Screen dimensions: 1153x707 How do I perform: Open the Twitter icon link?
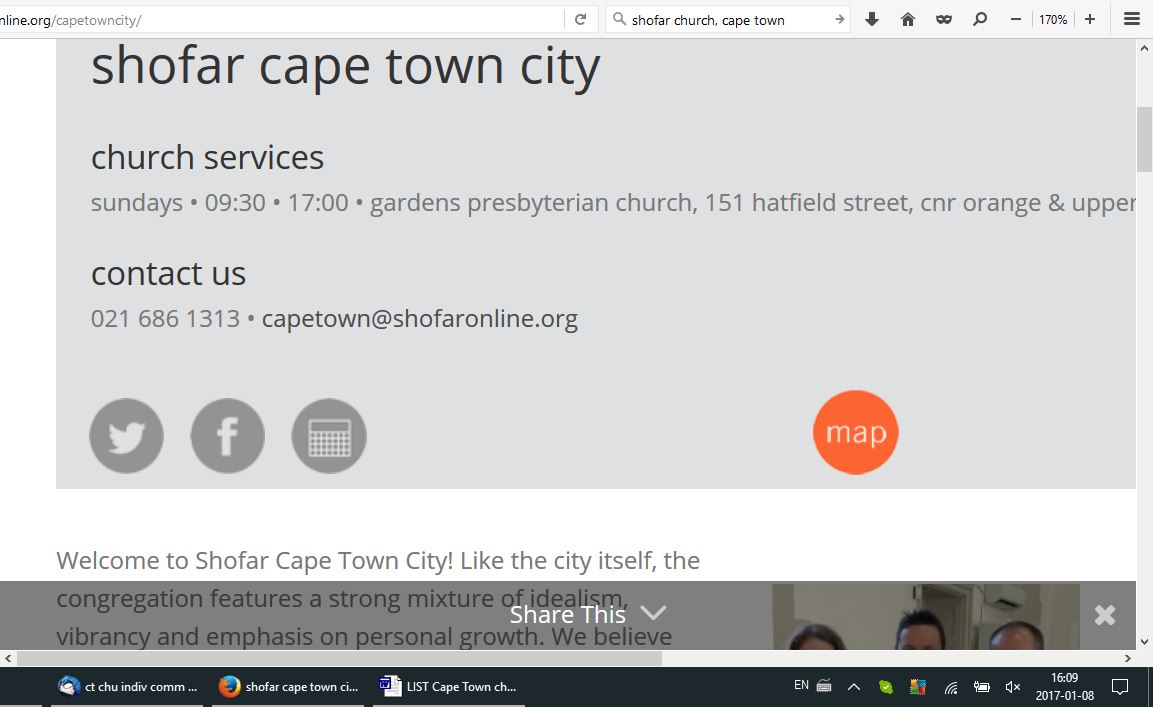pos(126,436)
